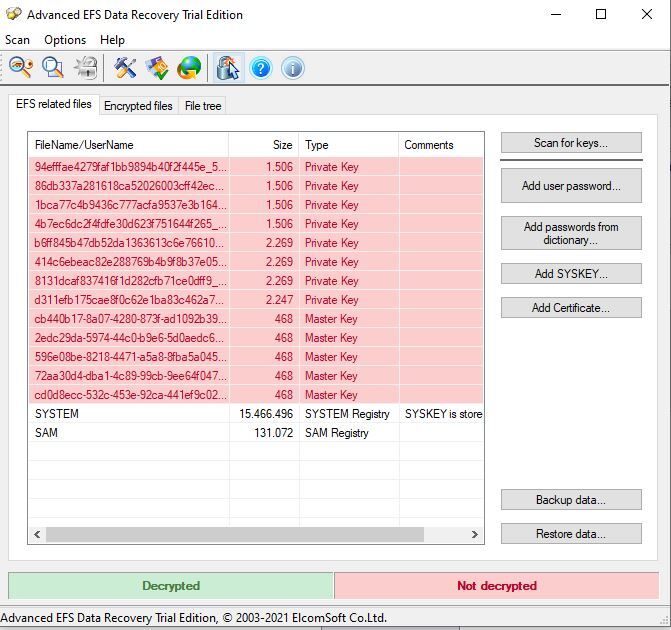This screenshot has height=630, width=671.
Task: Select the row b6ff845b47db52da1363613c6e76610...
Action: pos(256,243)
